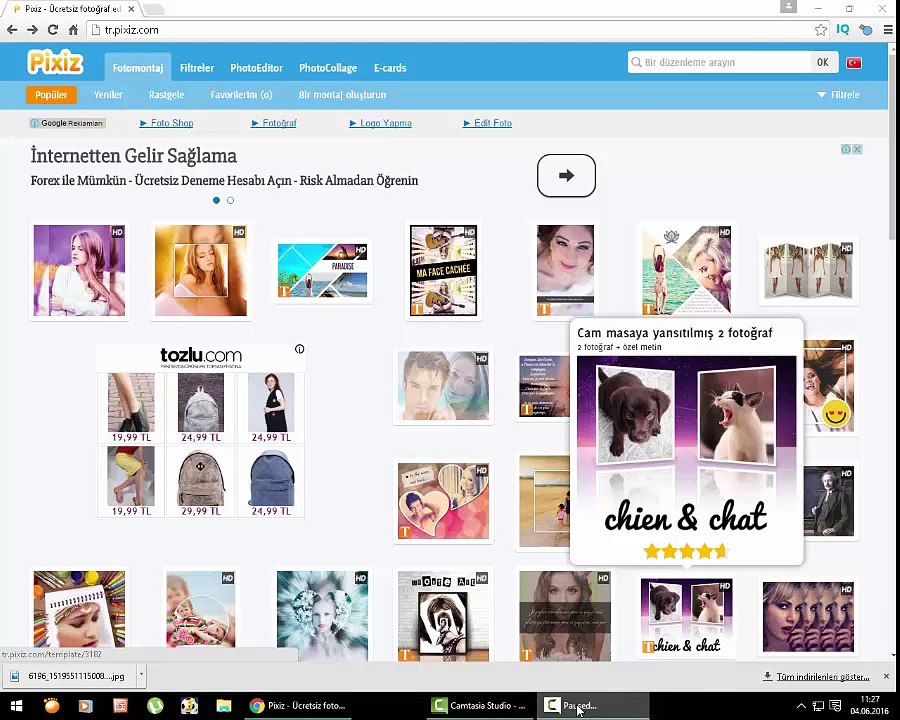
Task: Open the purple redhead girl template
Action: pos(79,270)
